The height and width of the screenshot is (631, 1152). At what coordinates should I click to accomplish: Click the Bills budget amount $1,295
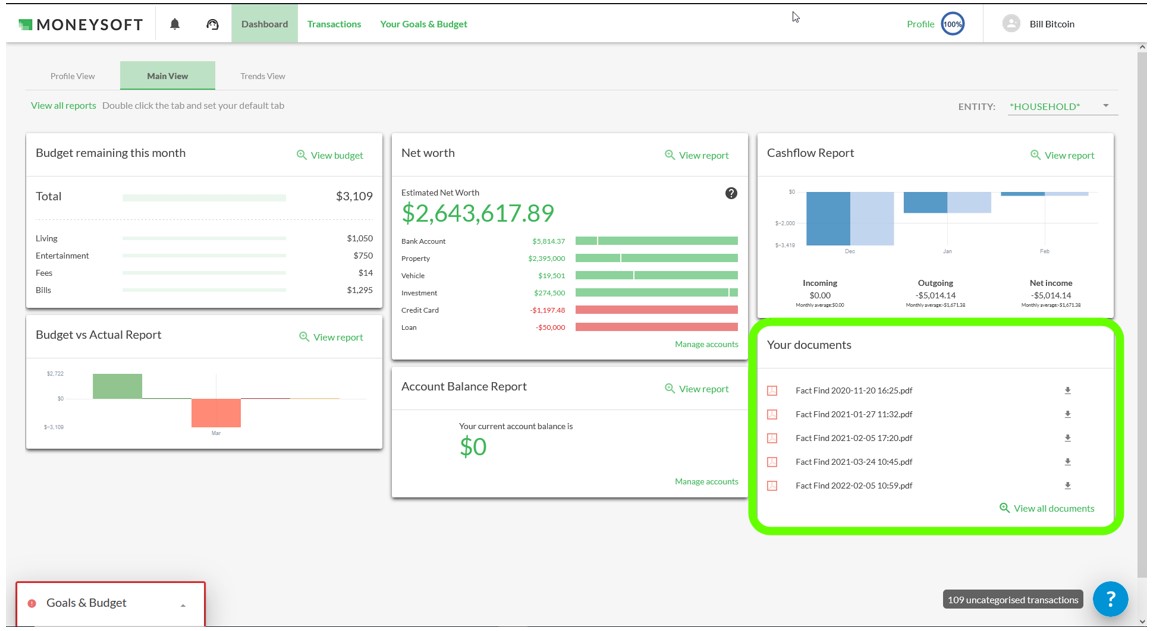(x=360, y=290)
